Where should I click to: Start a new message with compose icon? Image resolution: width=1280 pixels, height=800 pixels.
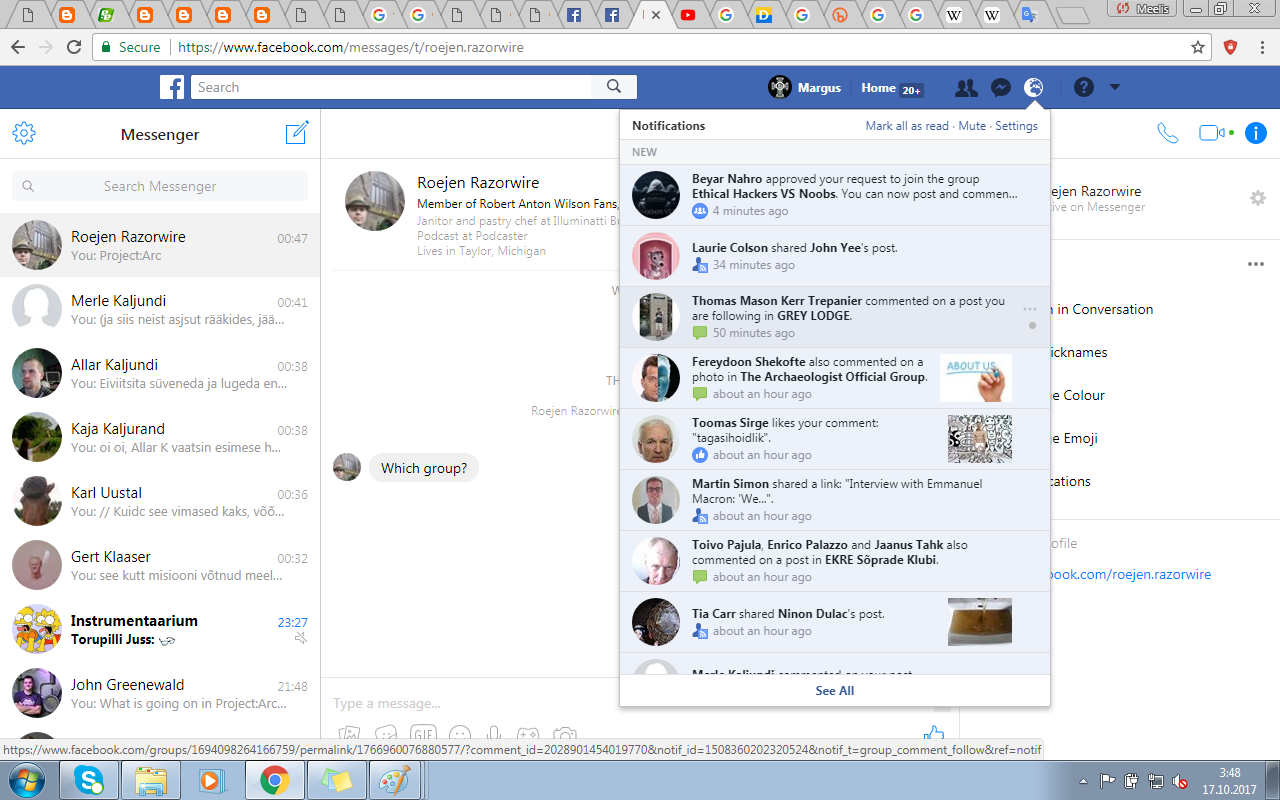point(297,133)
